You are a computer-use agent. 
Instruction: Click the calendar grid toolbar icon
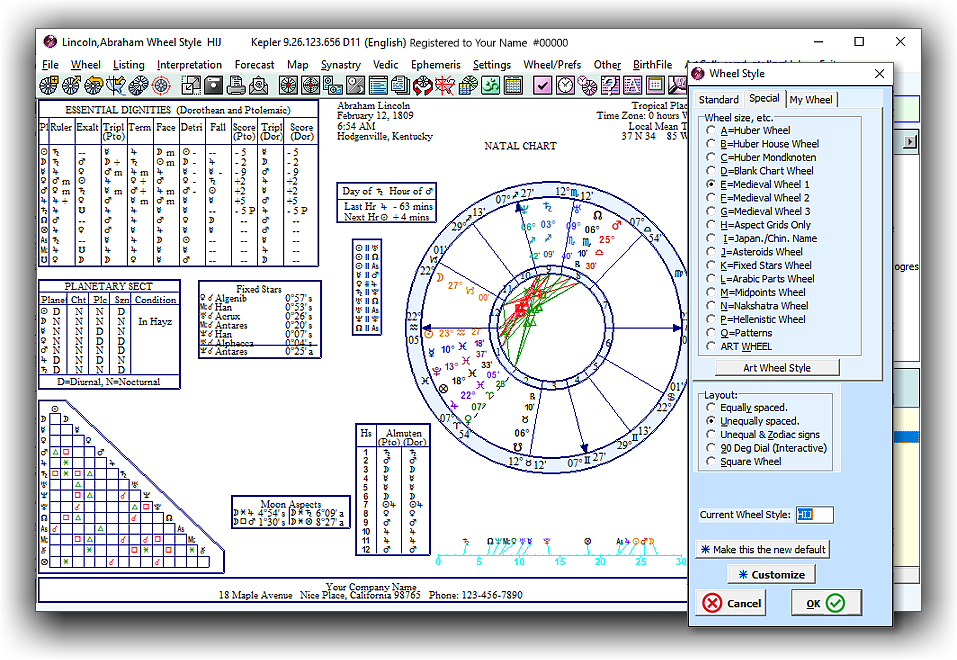512,86
